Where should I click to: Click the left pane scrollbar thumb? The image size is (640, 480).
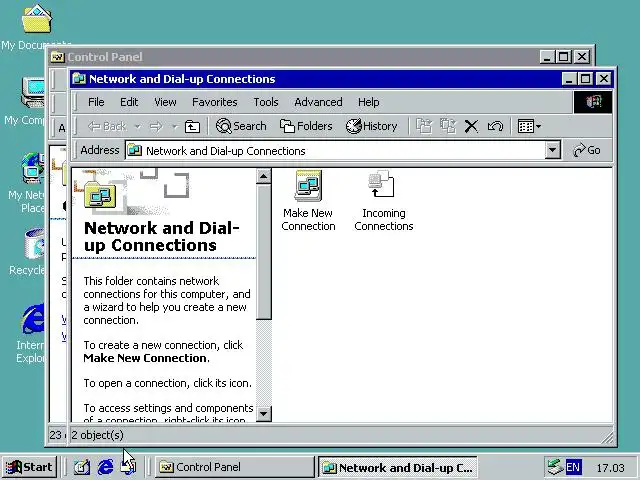pos(264,252)
